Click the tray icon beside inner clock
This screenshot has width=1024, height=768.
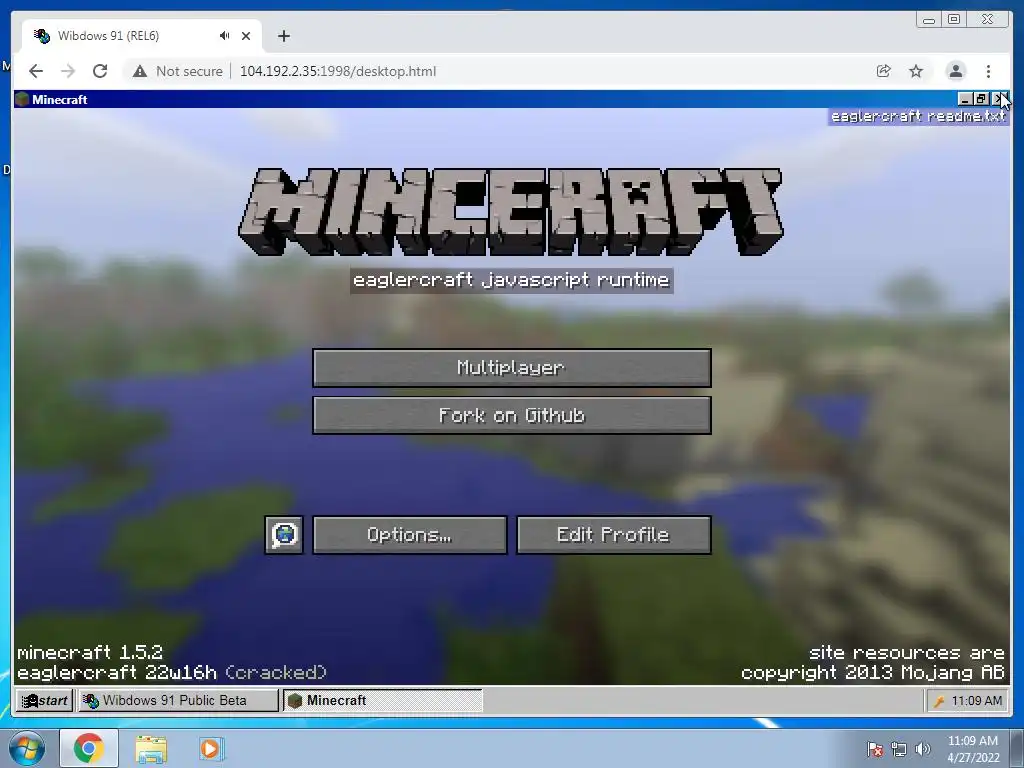click(939, 701)
